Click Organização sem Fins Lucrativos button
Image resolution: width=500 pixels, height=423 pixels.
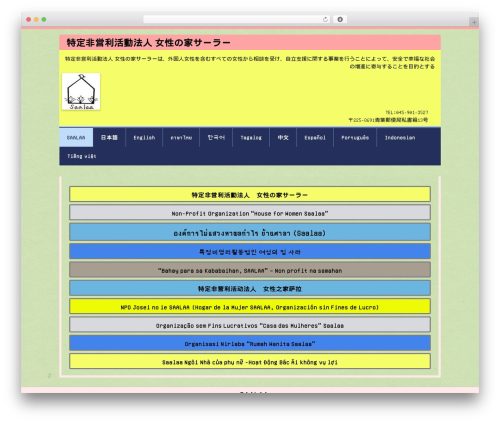[x=250, y=325]
